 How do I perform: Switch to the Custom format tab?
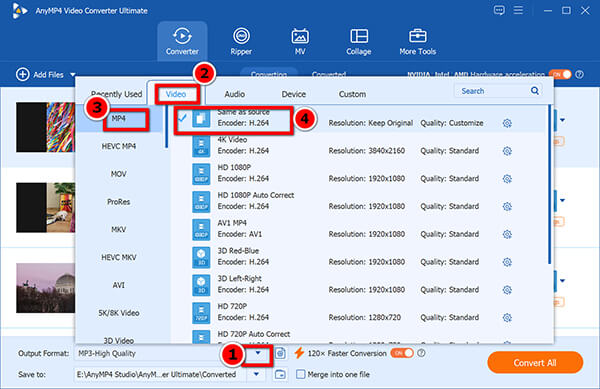coord(352,94)
